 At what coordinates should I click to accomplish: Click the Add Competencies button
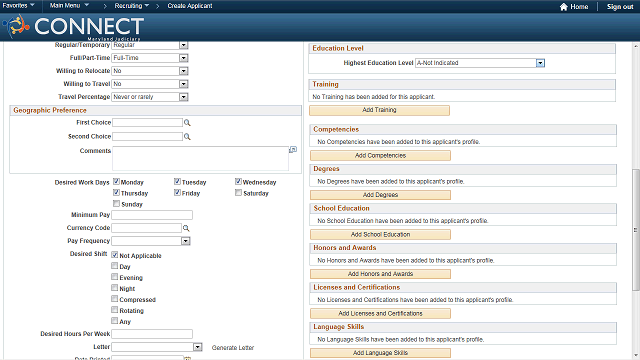click(380, 156)
